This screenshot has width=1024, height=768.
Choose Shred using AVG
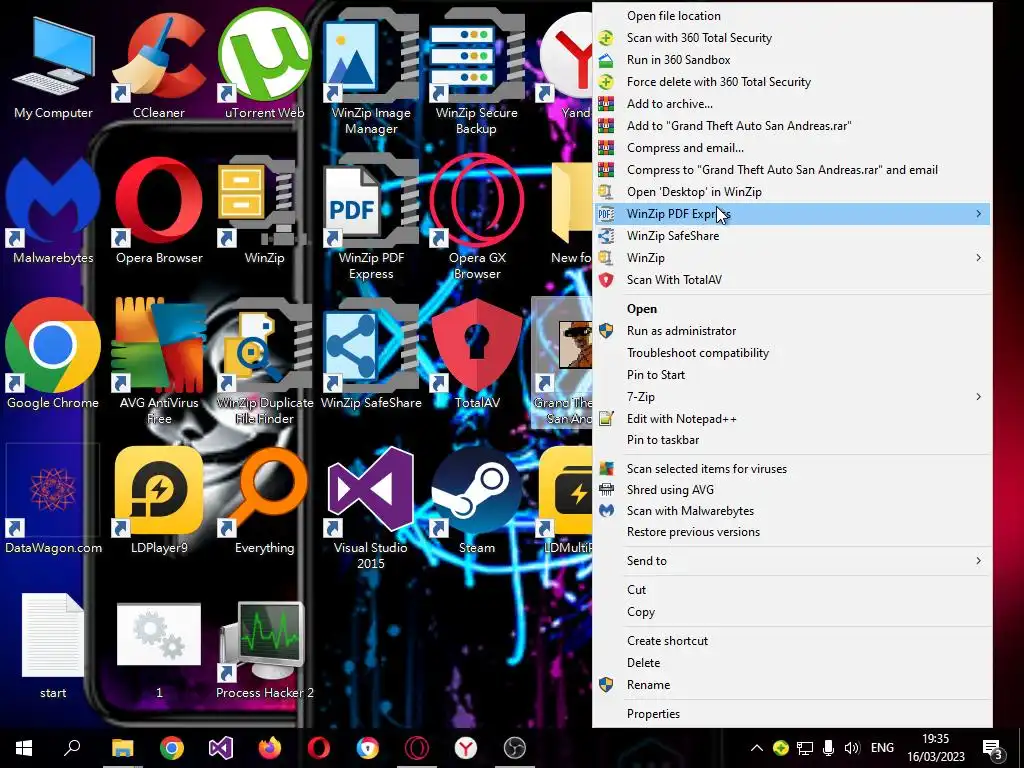(x=792, y=490)
